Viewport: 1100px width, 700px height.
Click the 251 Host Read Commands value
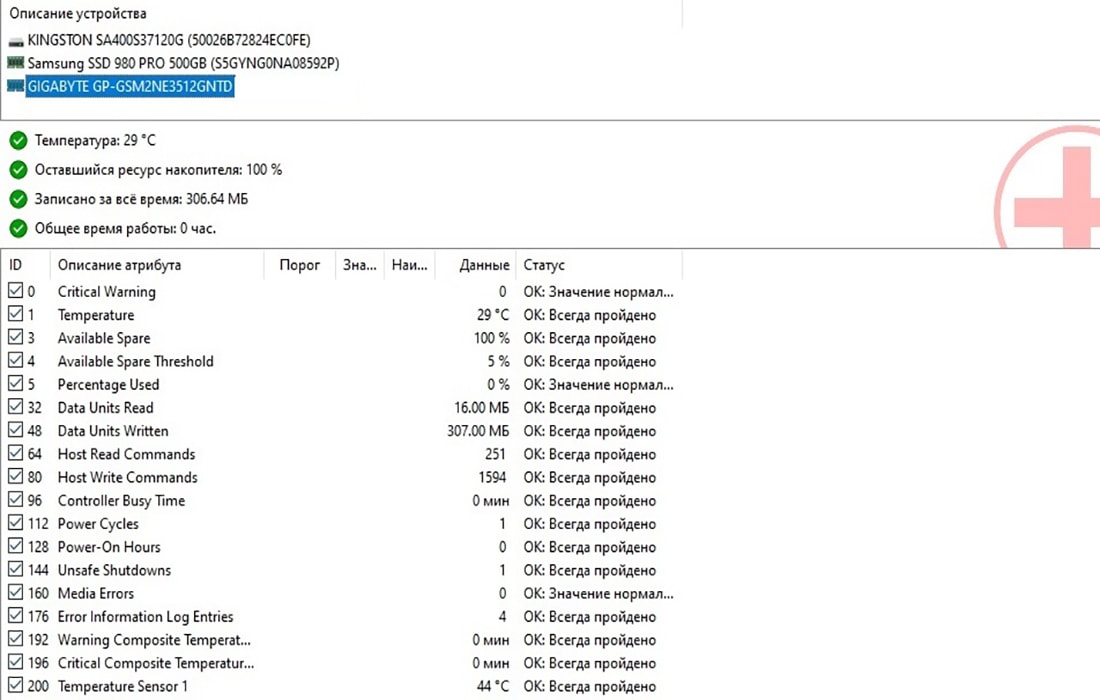pos(495,454)
